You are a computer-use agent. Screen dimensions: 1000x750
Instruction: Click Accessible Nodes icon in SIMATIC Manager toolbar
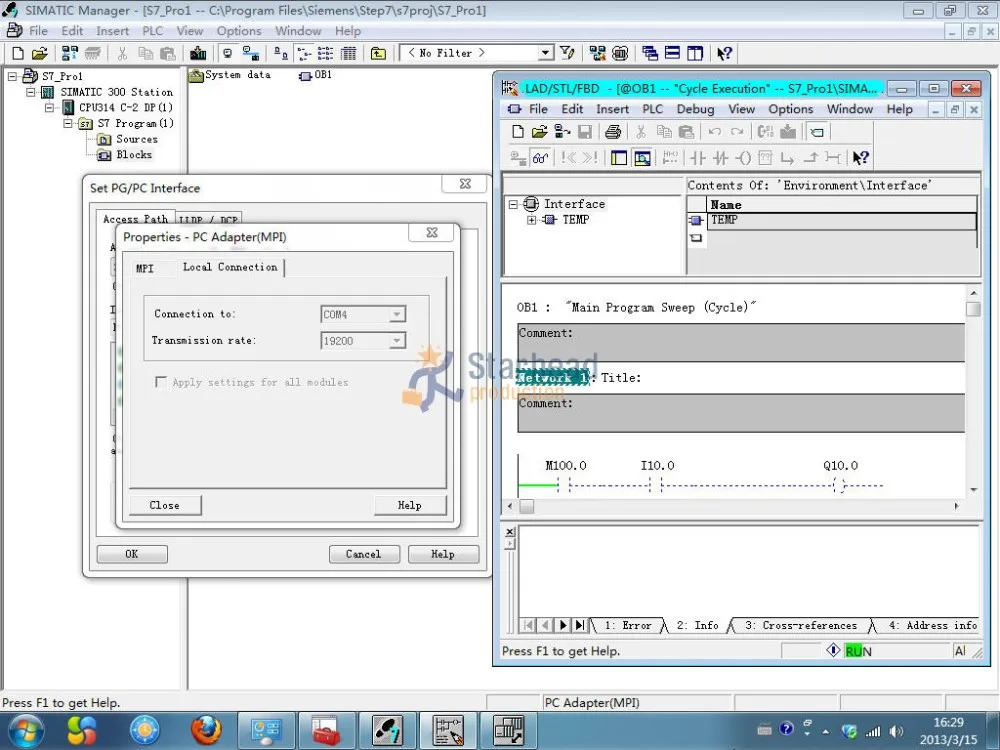70,54
